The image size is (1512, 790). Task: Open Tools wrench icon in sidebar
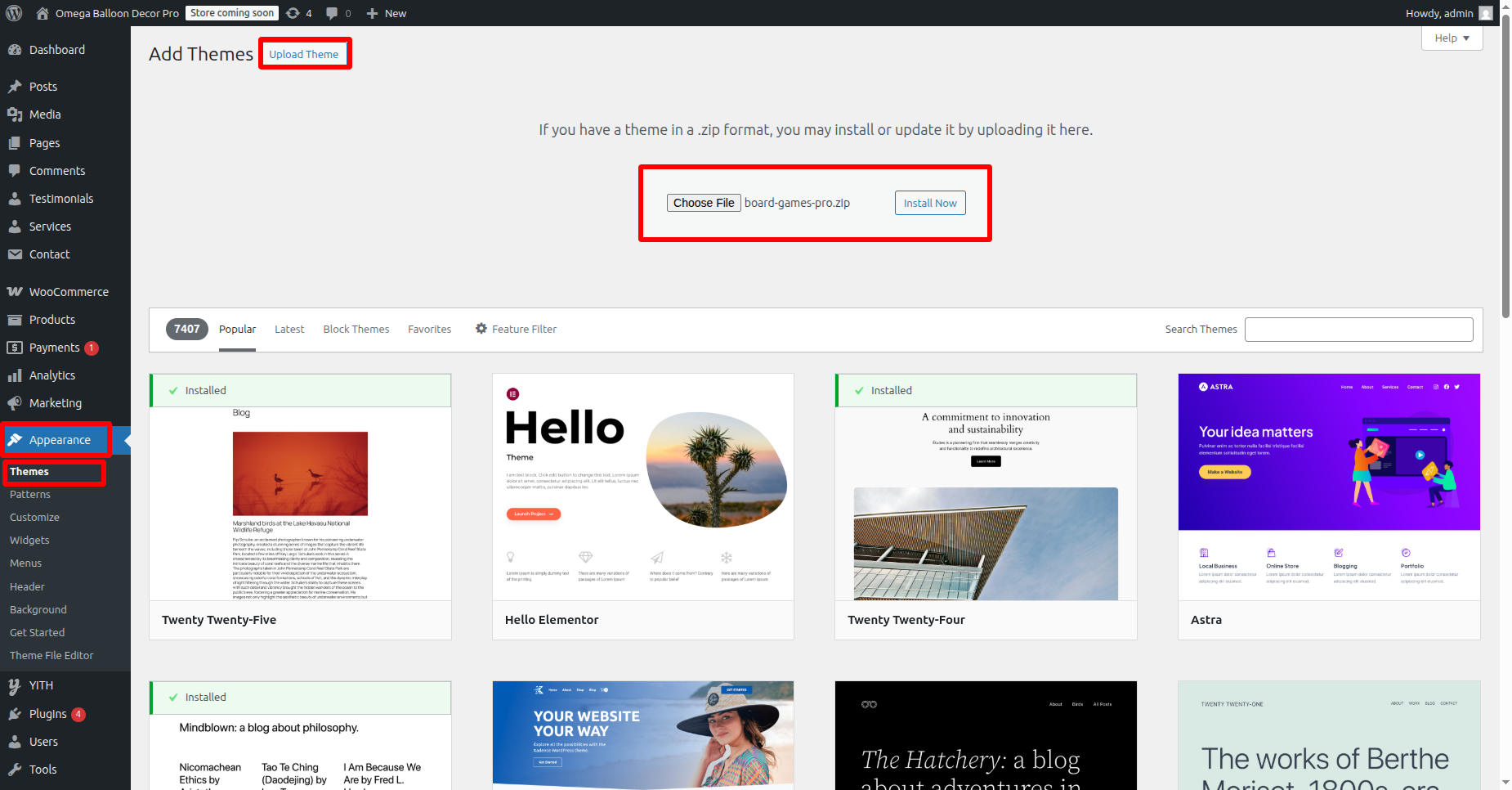[x=15, y=770]
